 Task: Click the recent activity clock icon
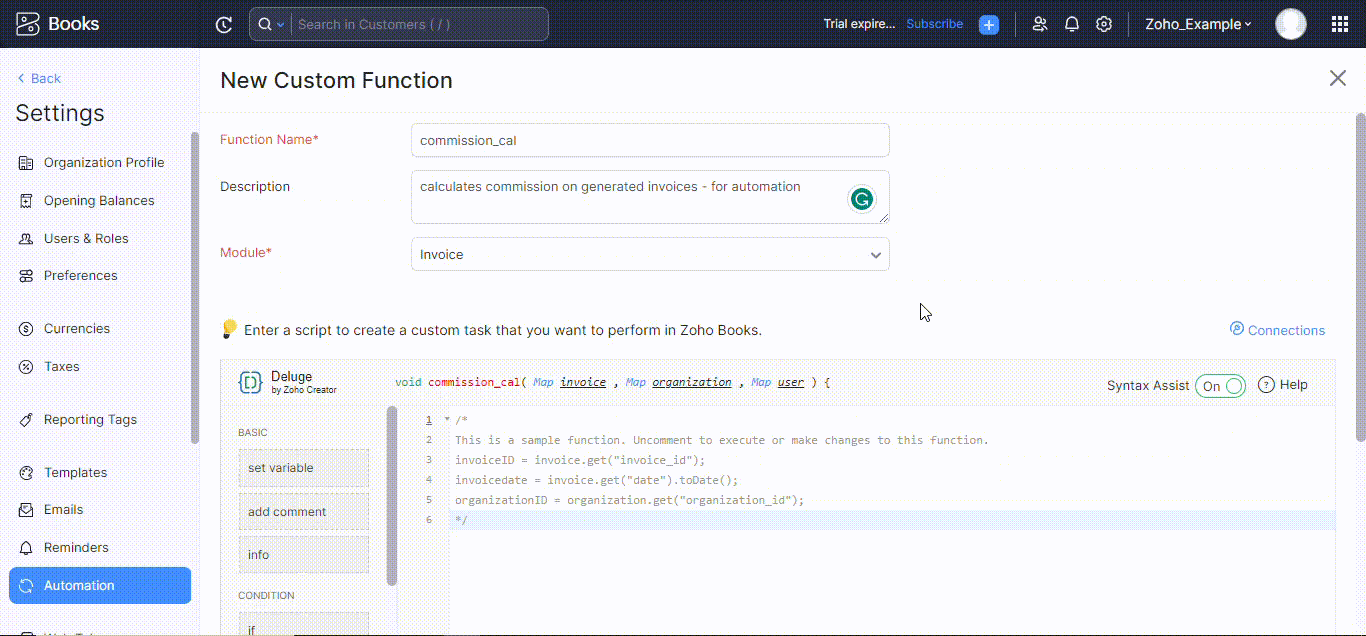[x=224, y=25]
